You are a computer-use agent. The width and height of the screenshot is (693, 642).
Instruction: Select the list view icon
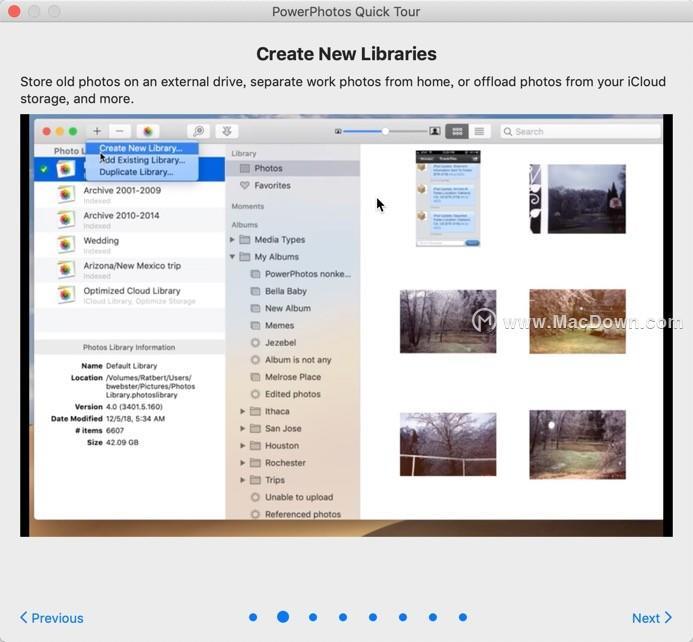tap(479, 131)
